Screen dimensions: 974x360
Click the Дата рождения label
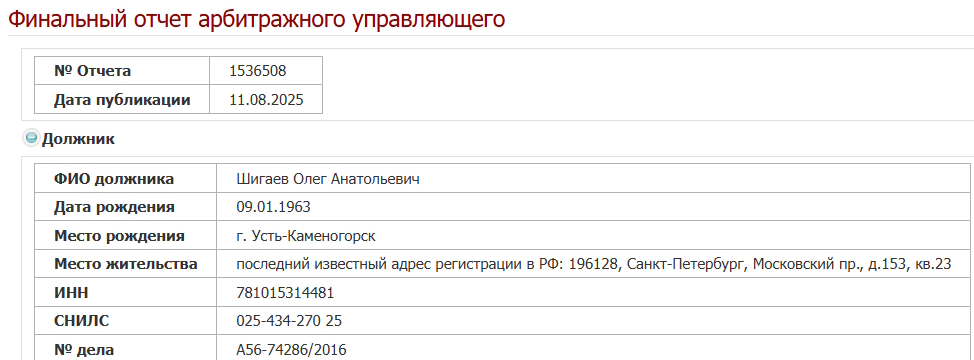pyautogui.click(x=114, y=207)
